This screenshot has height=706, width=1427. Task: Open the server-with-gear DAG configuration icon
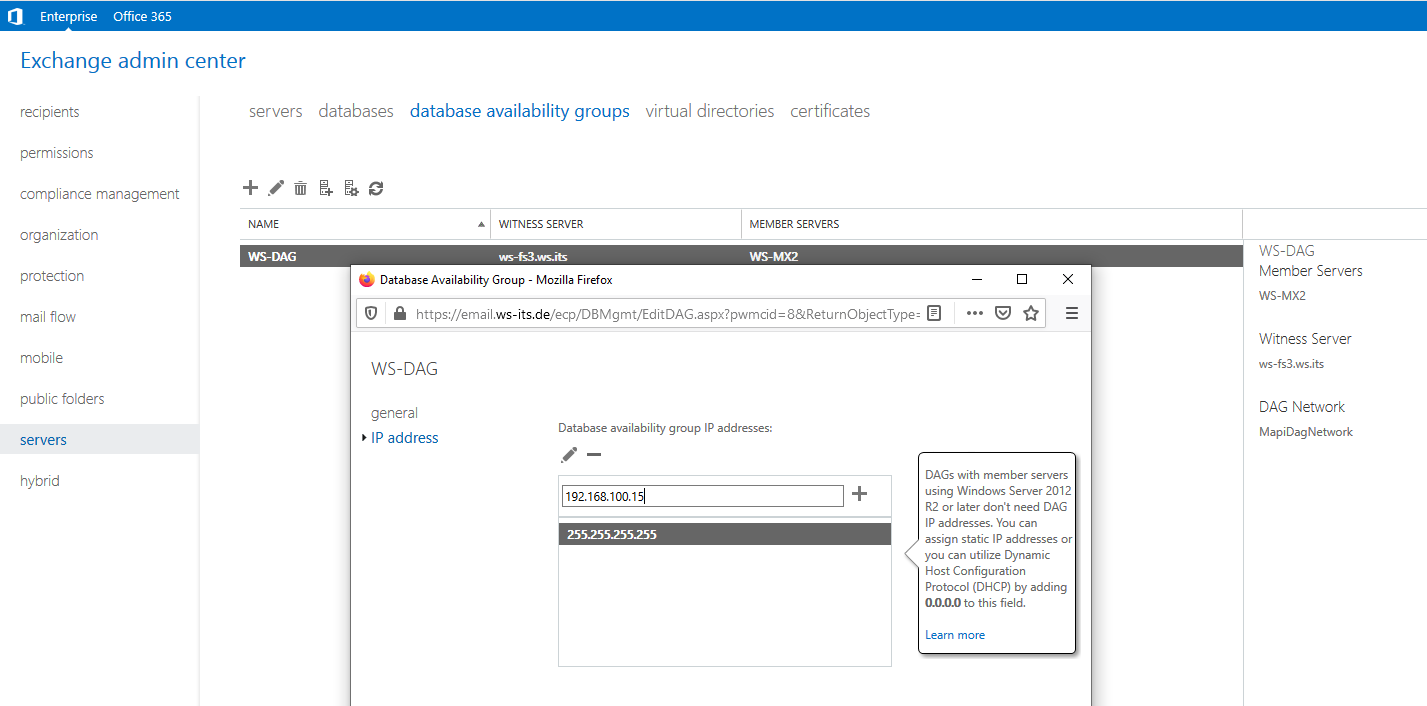pos(351,187)
